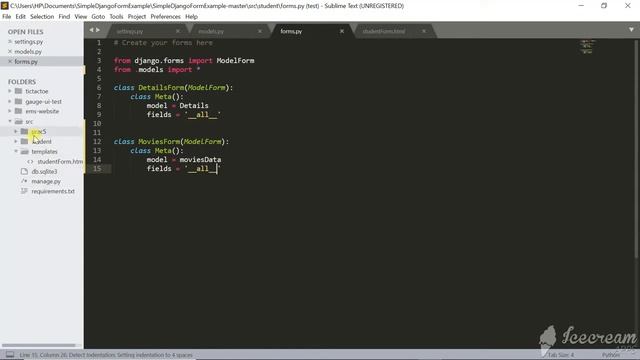Select settings.py in Open Files
Screen dimensions: 640x360
pyautogui.click(x=29, y=42)
